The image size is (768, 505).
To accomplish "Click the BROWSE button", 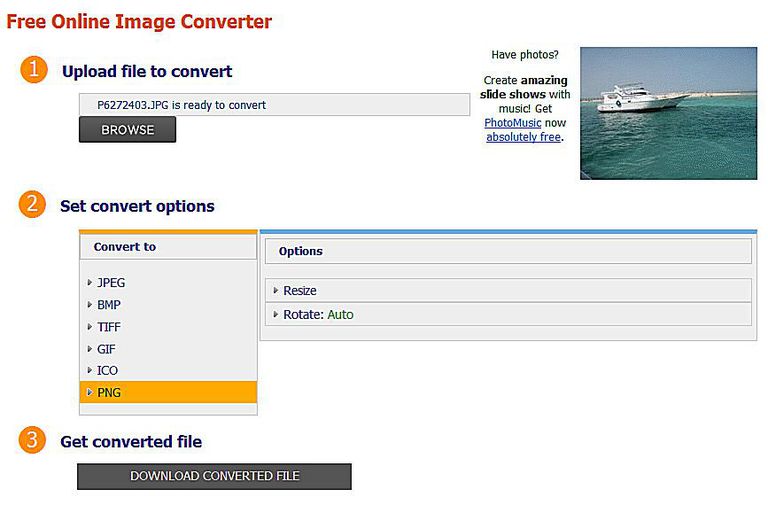I will coord(127,130).
